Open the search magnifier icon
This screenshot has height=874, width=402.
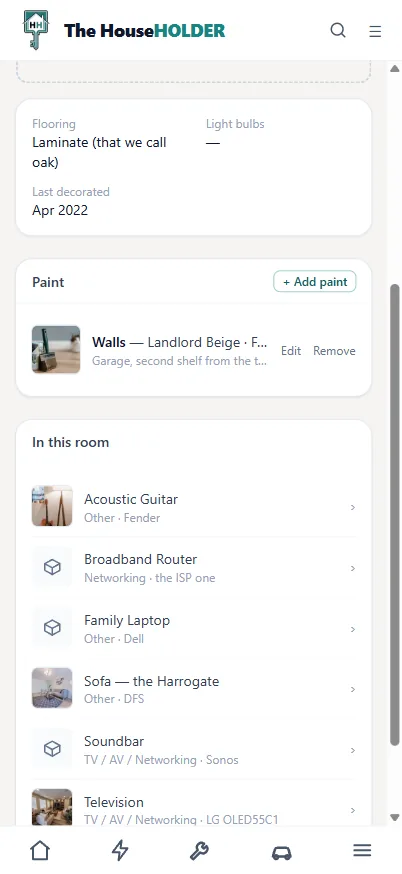[338, 30]
